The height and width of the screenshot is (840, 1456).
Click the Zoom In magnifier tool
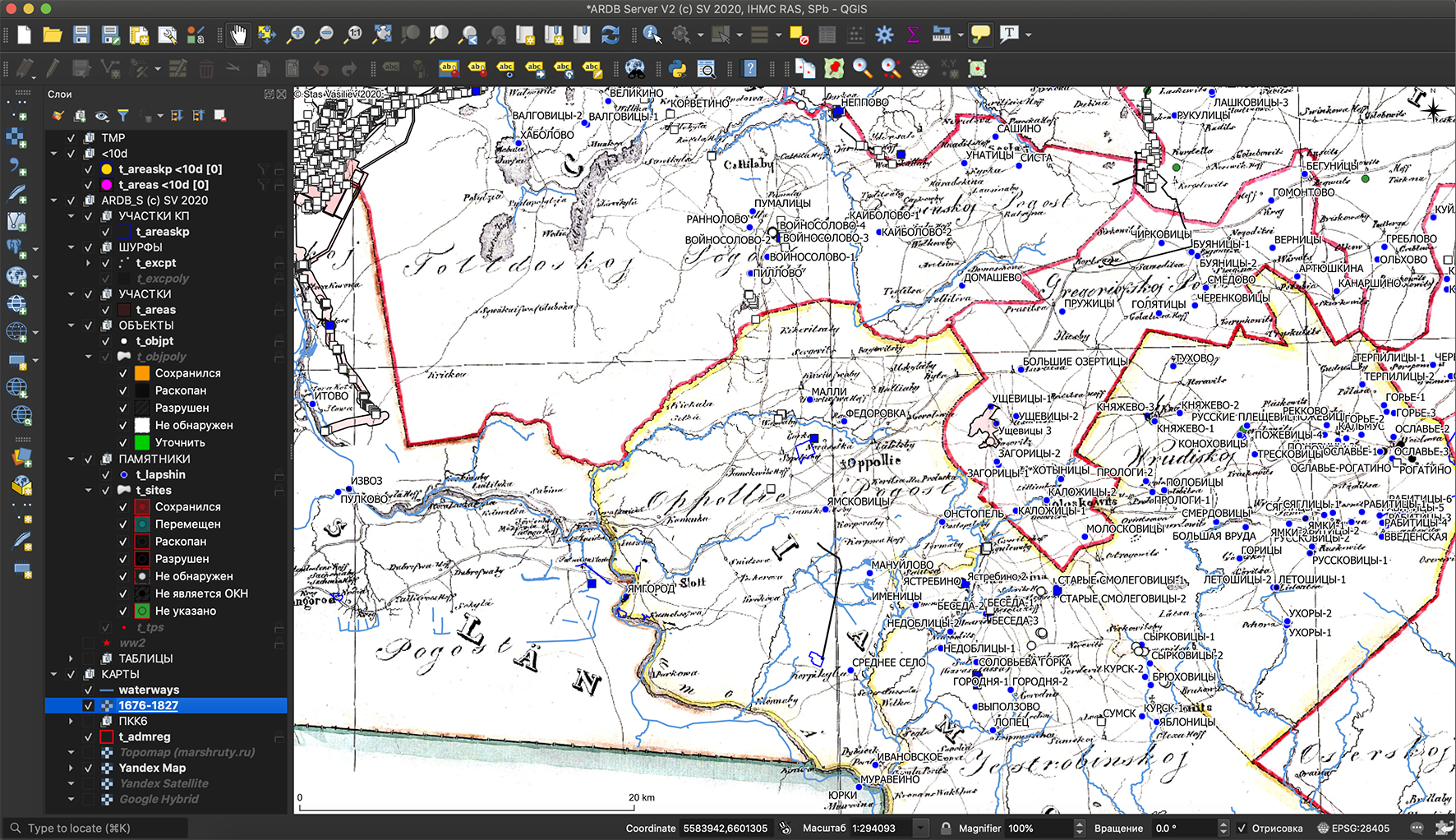[296, 35]
